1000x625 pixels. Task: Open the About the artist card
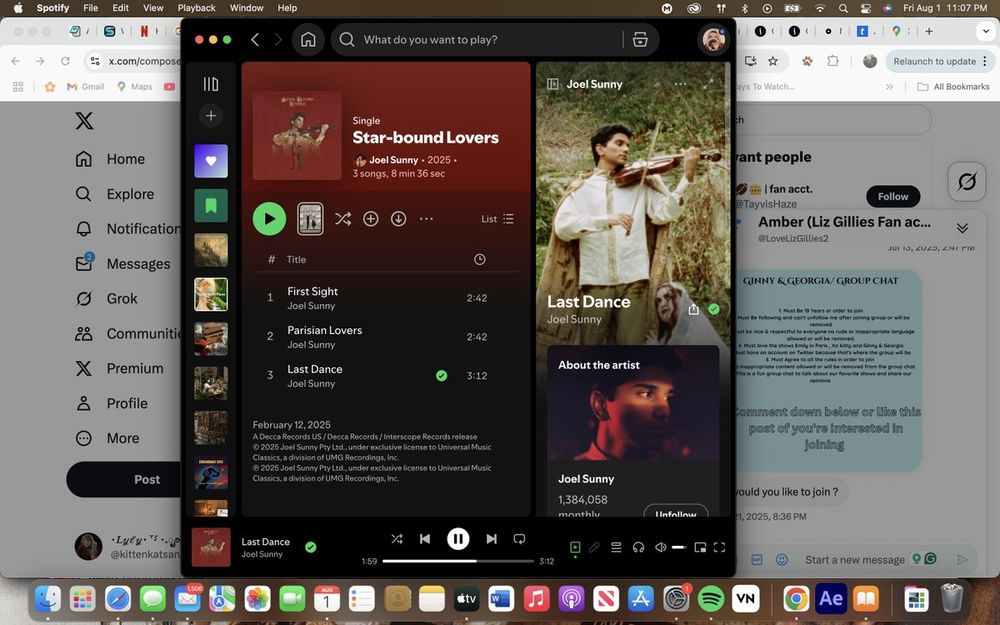pyautogui.click(x=633, y=431)
